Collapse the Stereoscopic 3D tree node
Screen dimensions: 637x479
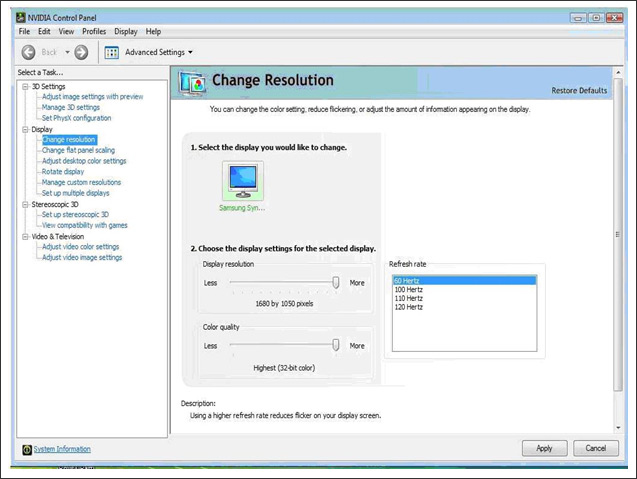(24, 204)
